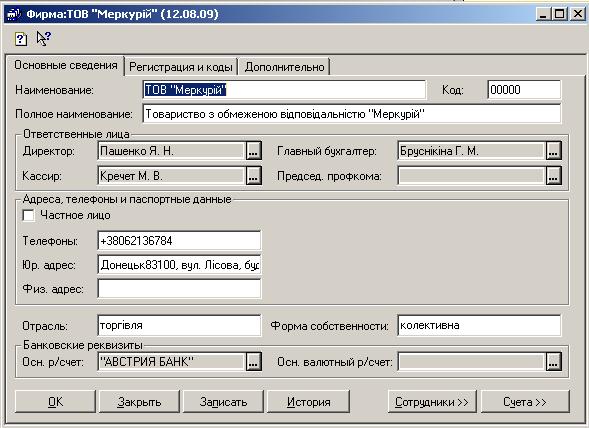
Task: Click the Главный бухгалтер field Бруснікіна Г. М.
Action: (x=471, y=151)
